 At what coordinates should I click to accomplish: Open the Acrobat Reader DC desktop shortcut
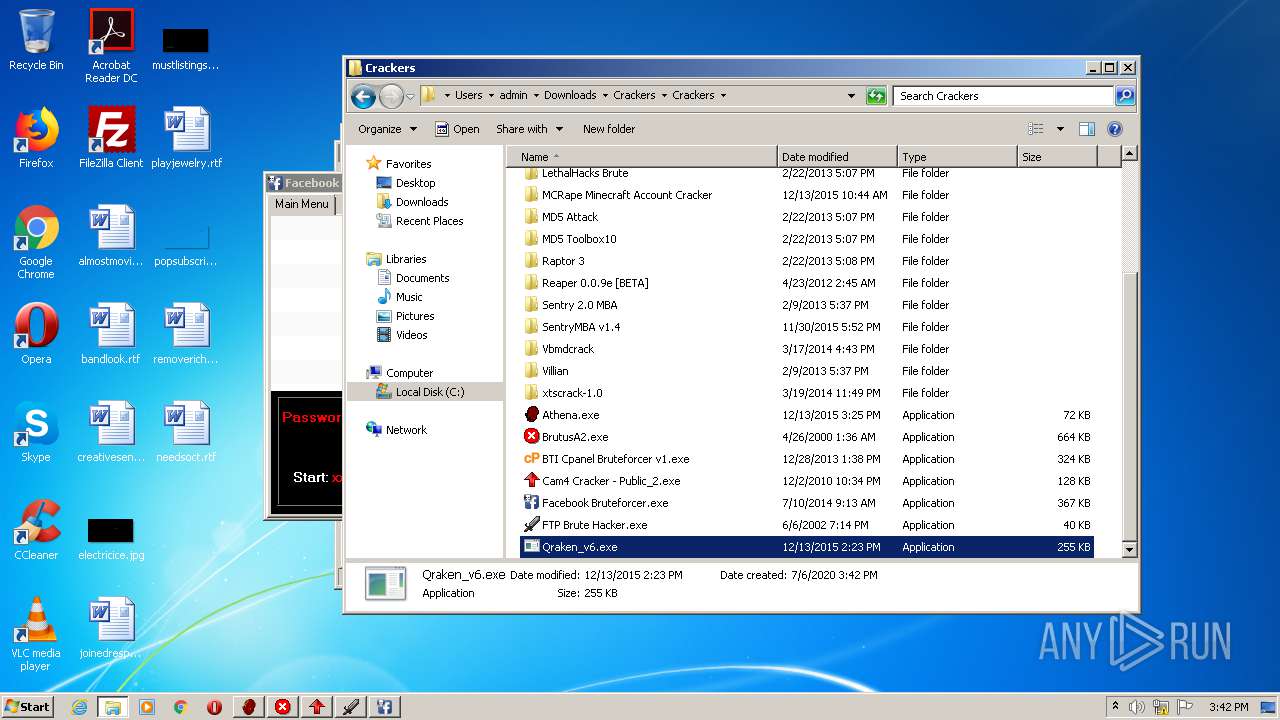click(111, 46)
